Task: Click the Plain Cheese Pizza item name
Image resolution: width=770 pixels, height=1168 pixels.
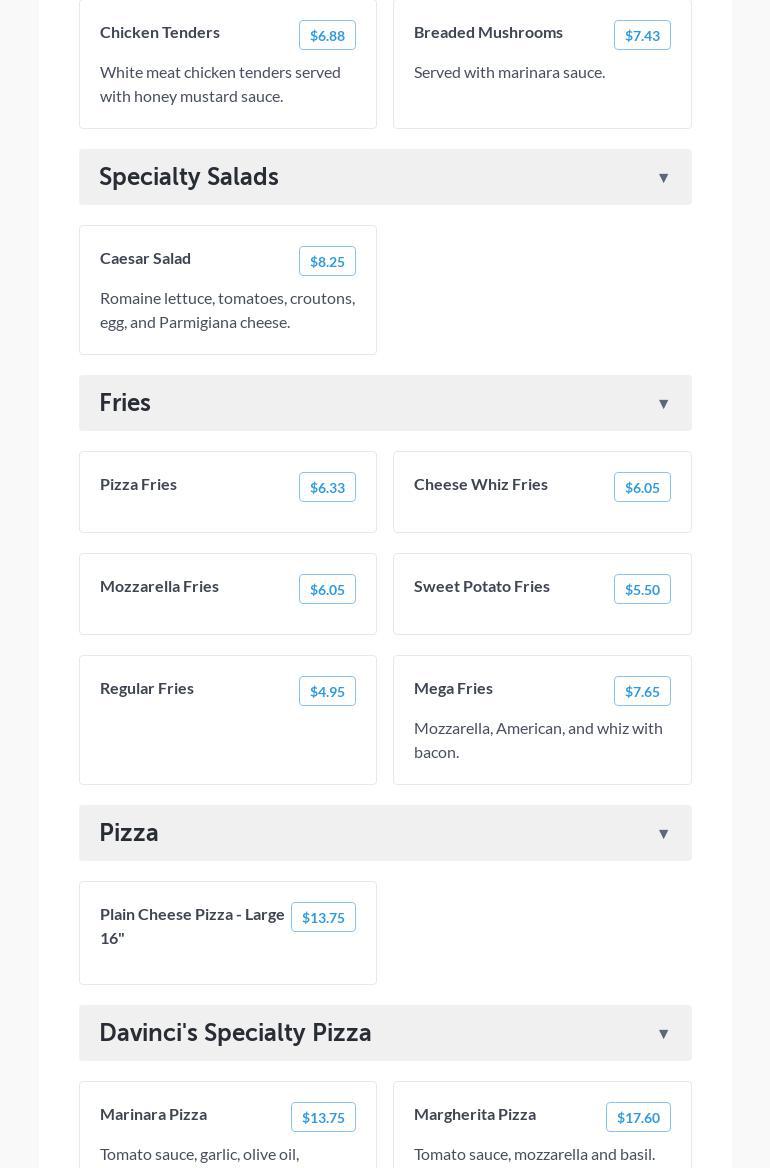Action: click(192, 926)
